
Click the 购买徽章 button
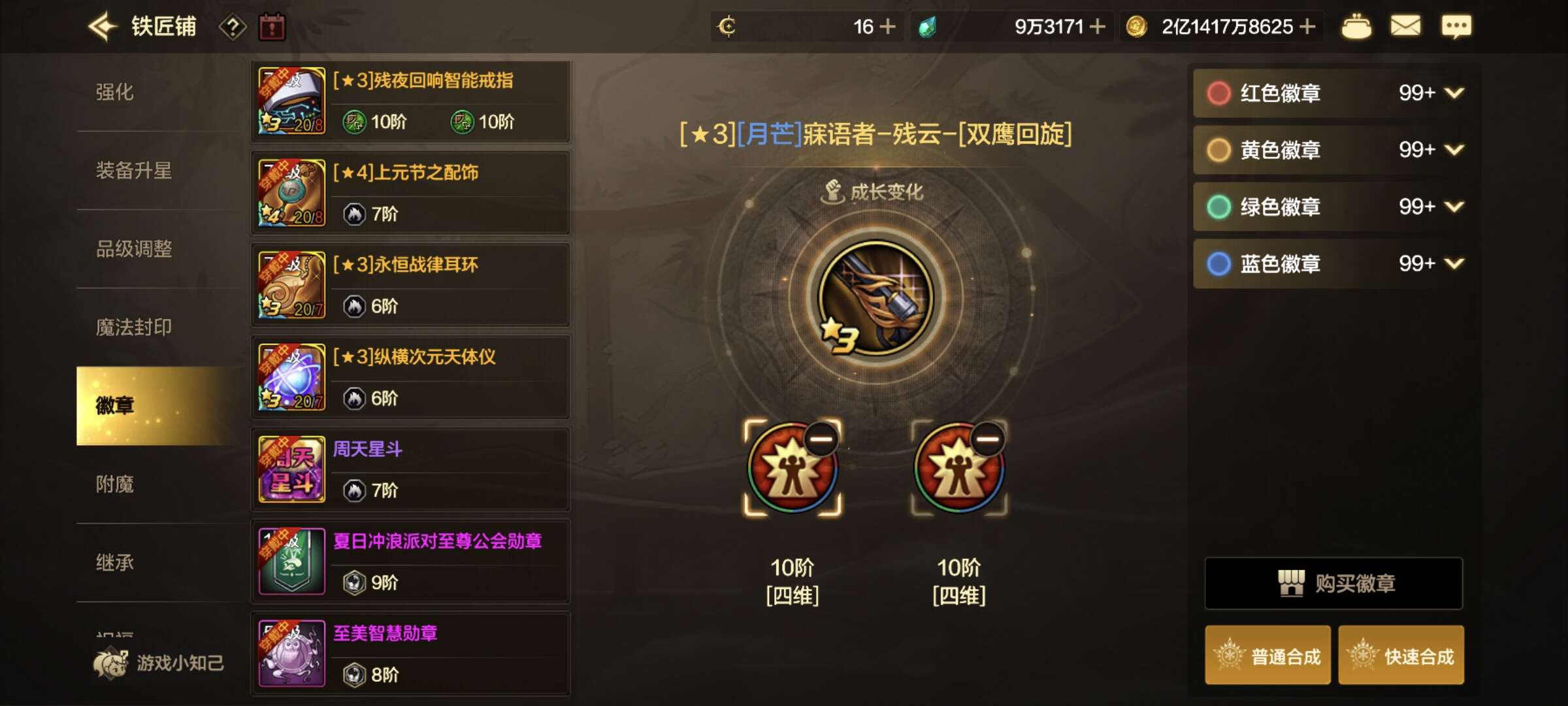1333,583
